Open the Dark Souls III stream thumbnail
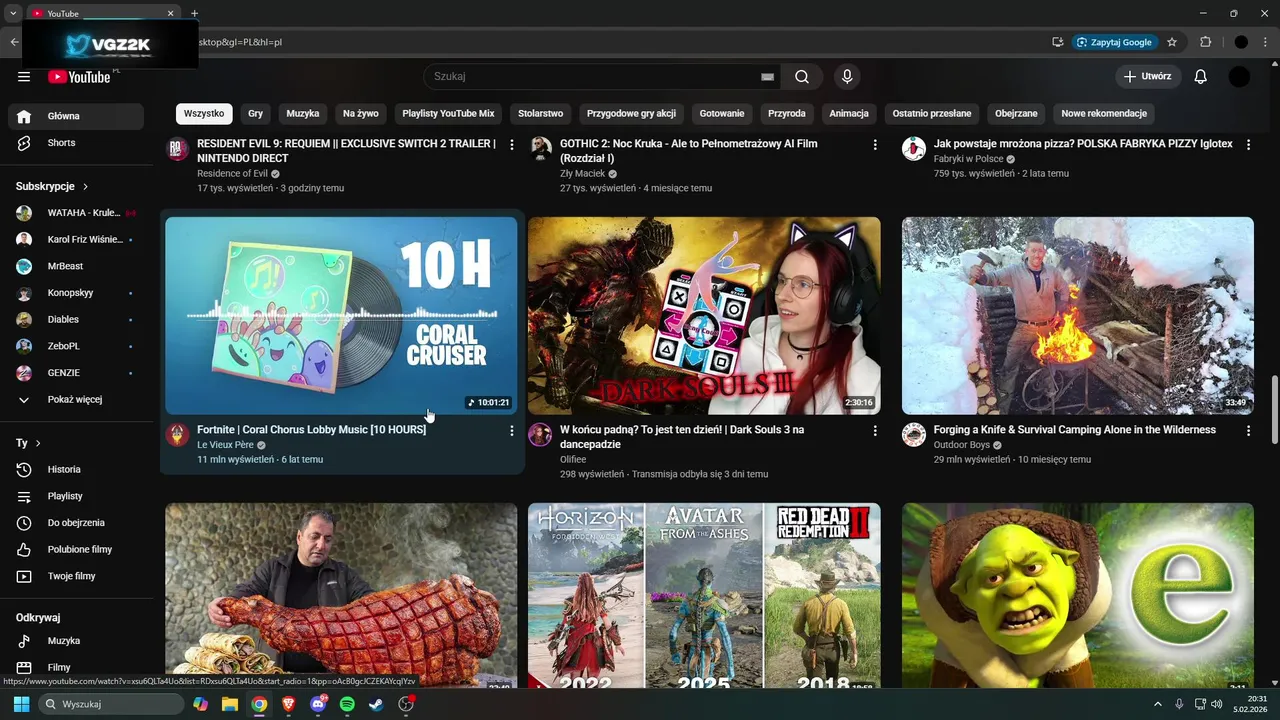 (x=704, y=316)
